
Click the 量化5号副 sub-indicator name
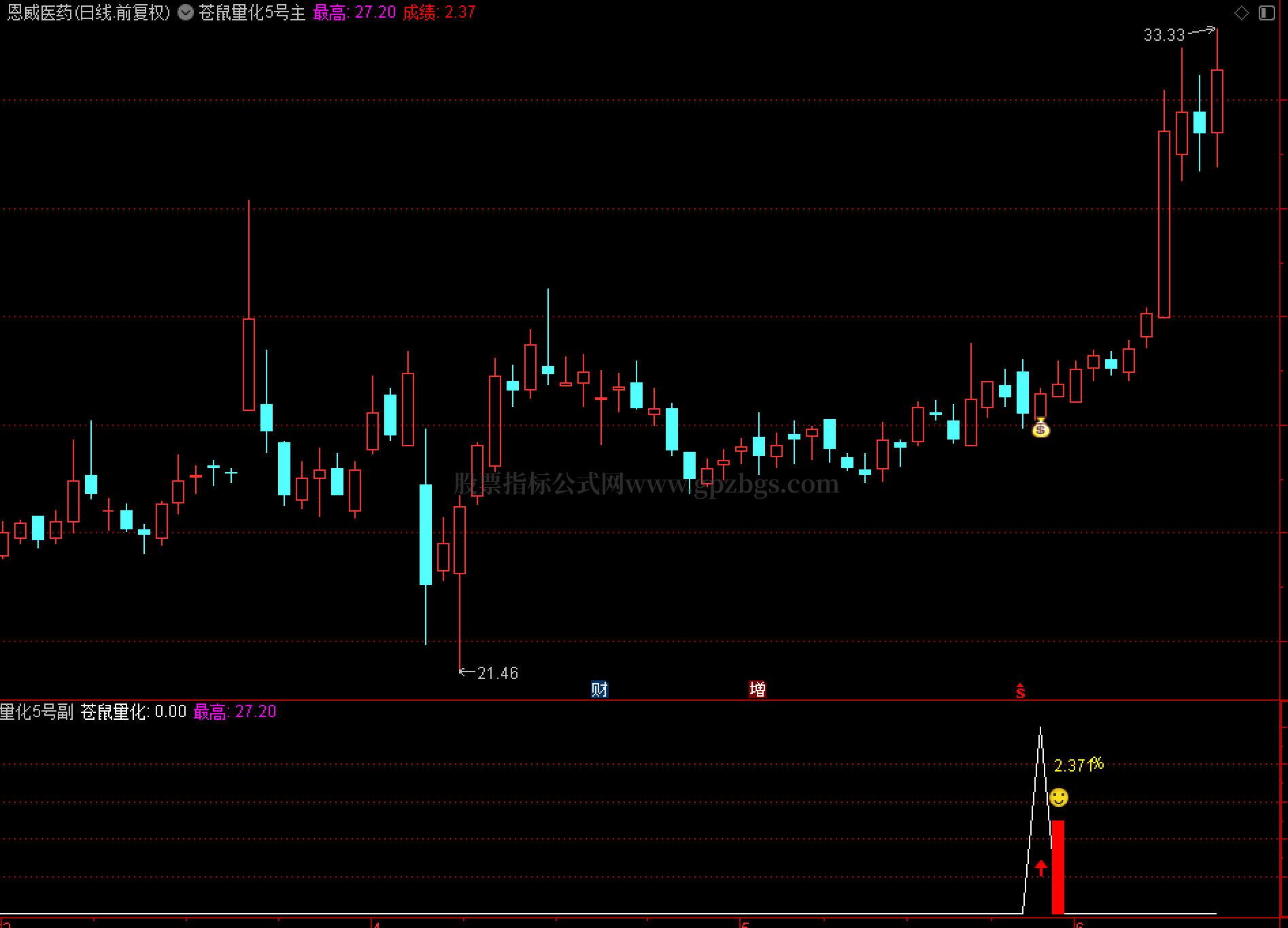click(x=37, y=712)
